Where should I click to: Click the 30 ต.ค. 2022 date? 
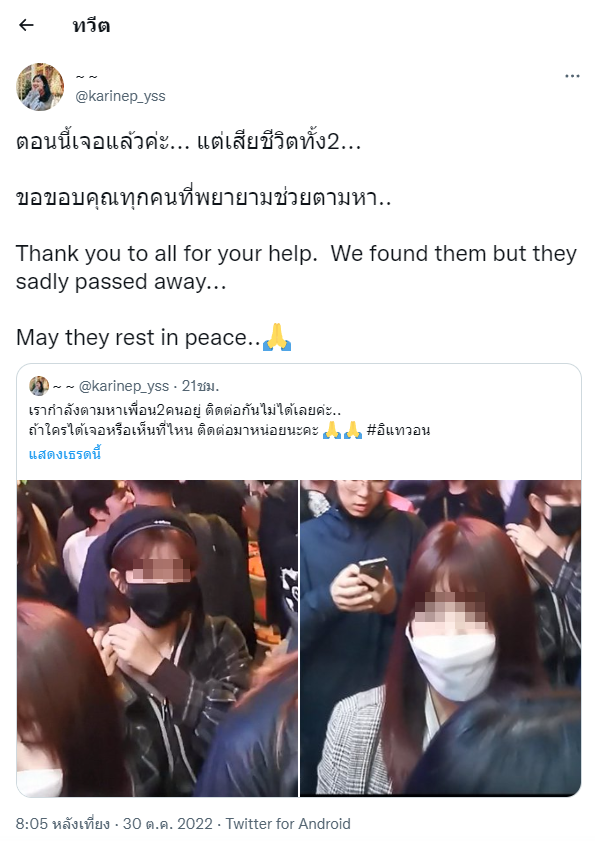[x=167, y=823]
